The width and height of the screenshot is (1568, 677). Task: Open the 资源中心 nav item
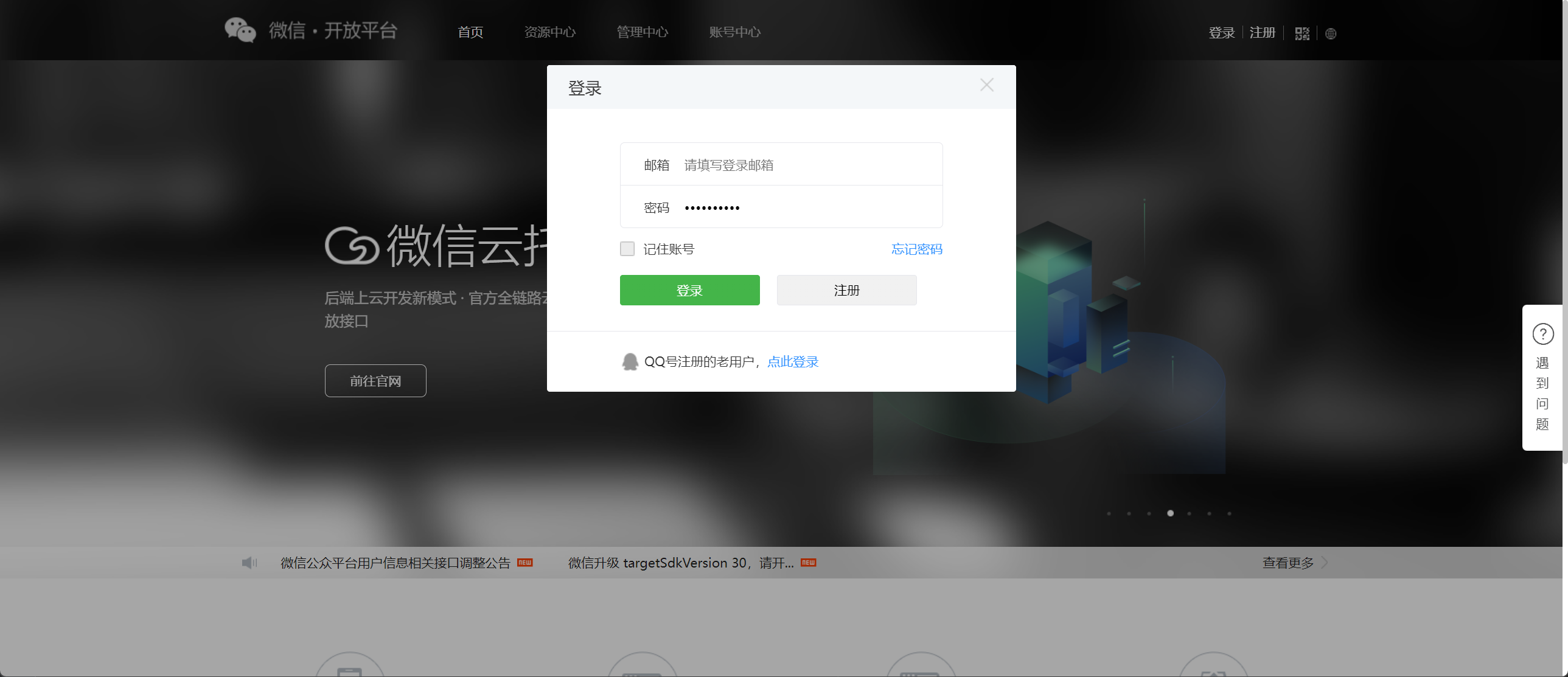(x=549, y=32)
